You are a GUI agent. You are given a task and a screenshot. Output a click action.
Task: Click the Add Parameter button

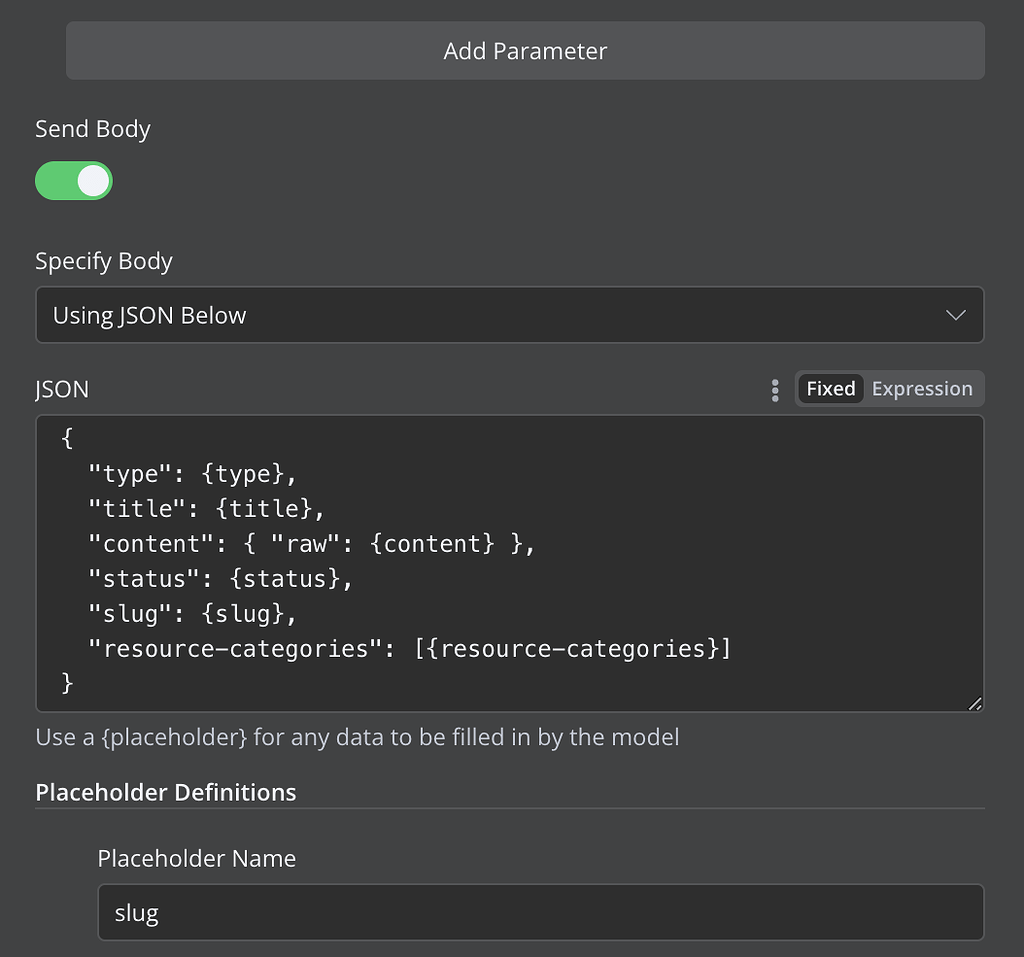[x=524, y=50]
